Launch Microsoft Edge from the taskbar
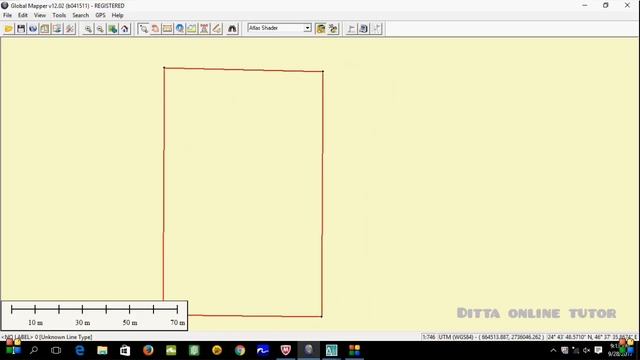The width and height of the screenshot is (640, 360). coord(80,350)
